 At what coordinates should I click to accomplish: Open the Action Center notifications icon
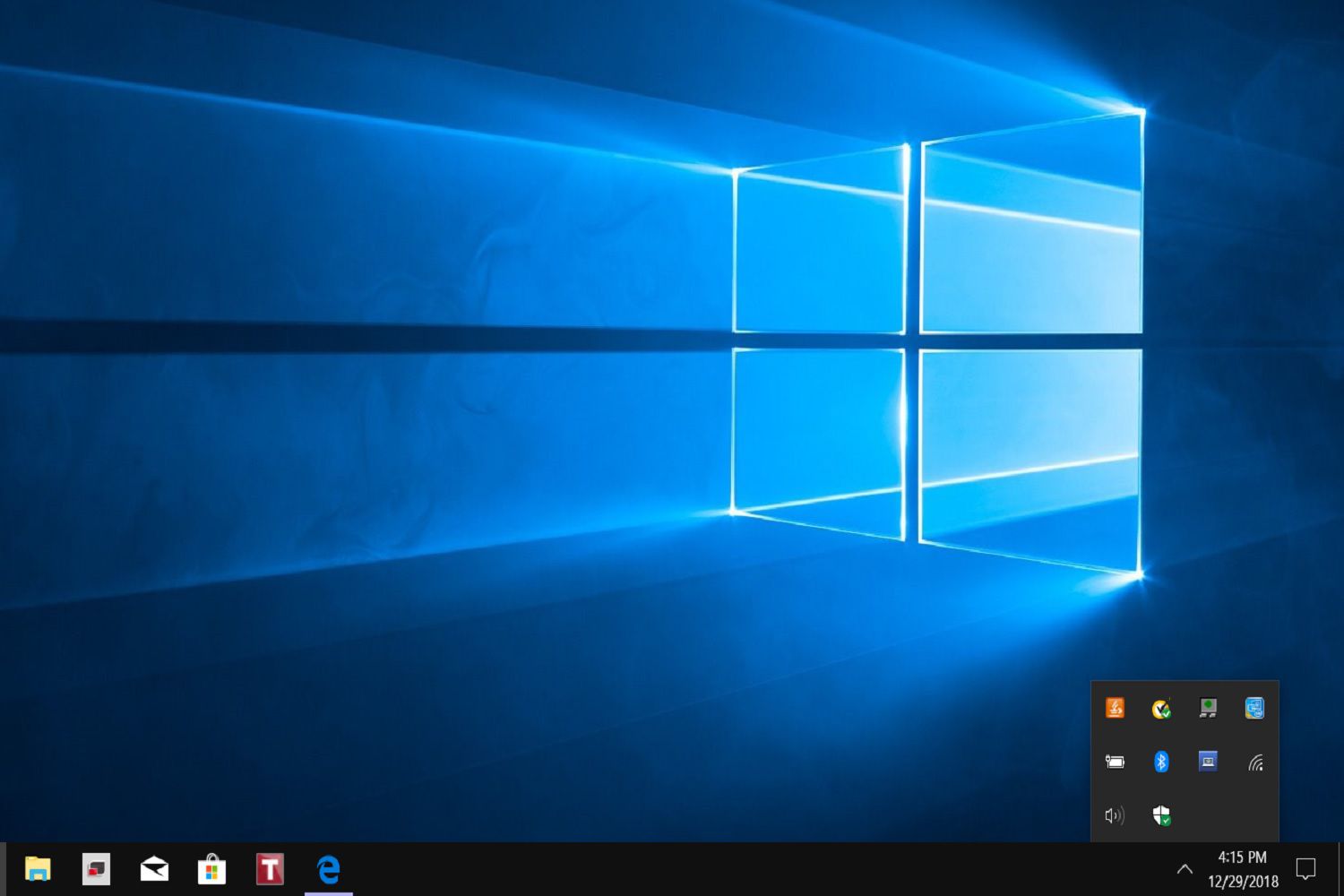(x=1305, y=868)
